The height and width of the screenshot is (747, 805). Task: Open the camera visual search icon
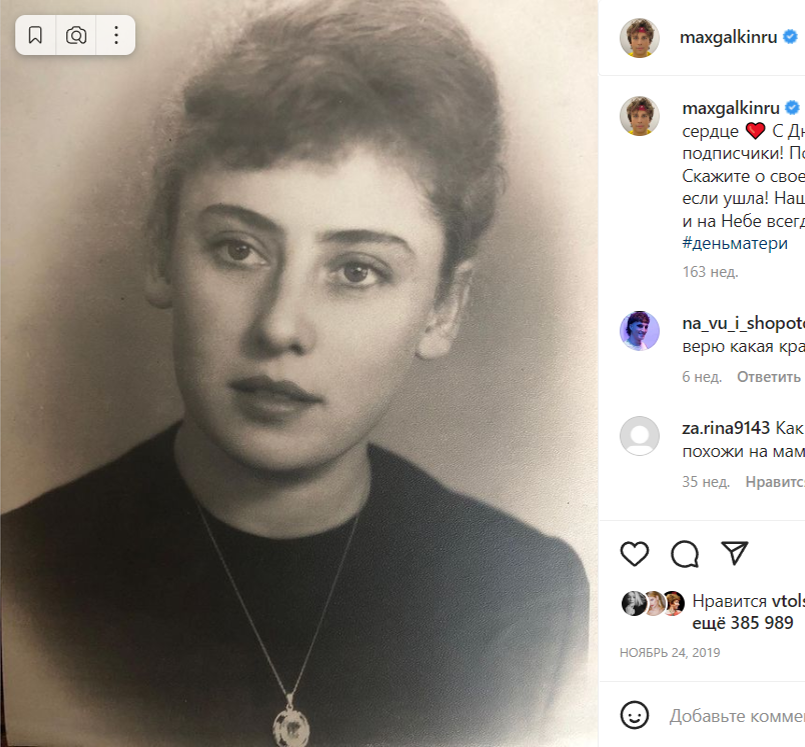pyautogui.click(x=75, y=35)
